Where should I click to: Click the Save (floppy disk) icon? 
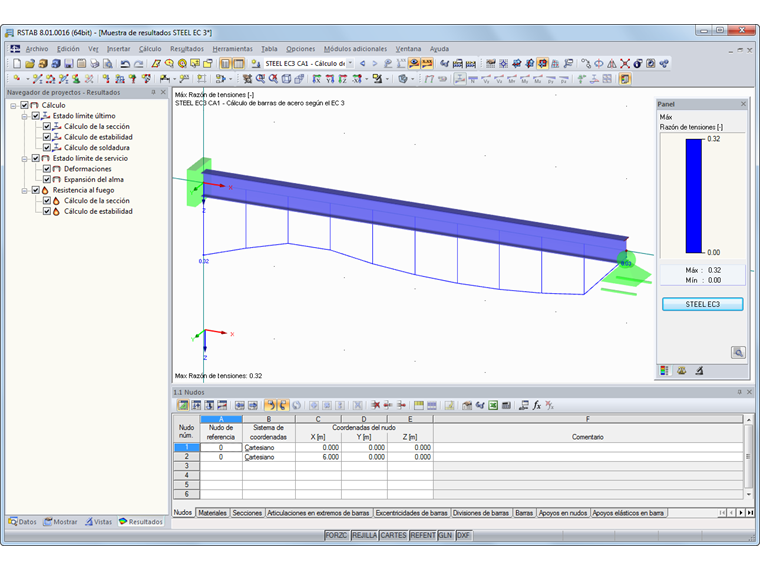69,63
